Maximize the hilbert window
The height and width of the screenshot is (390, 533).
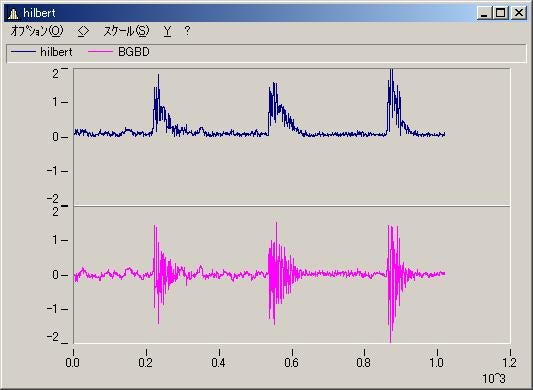(501, 13)
